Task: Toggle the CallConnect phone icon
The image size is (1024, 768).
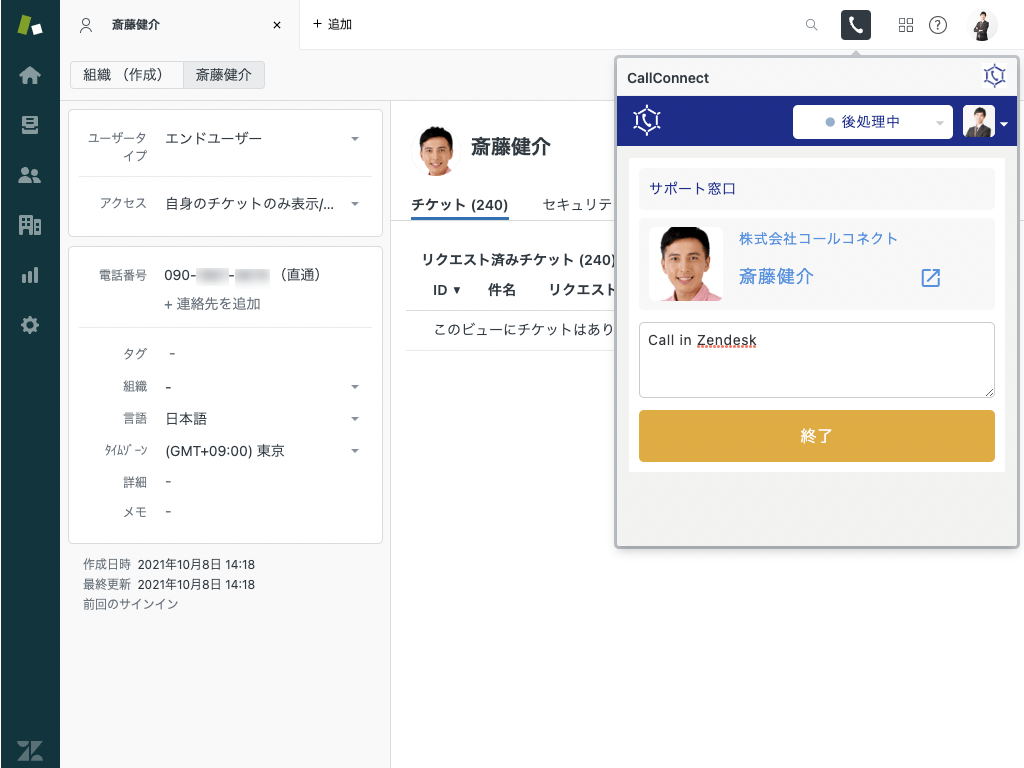Action: (x=856, y=25)
